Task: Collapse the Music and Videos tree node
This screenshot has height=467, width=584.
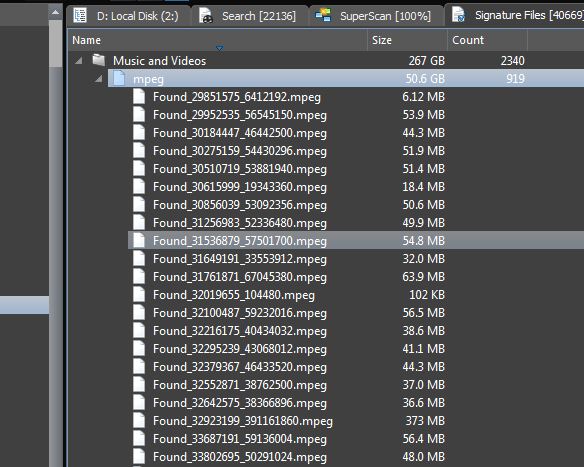Action: [x=79, y=60]
